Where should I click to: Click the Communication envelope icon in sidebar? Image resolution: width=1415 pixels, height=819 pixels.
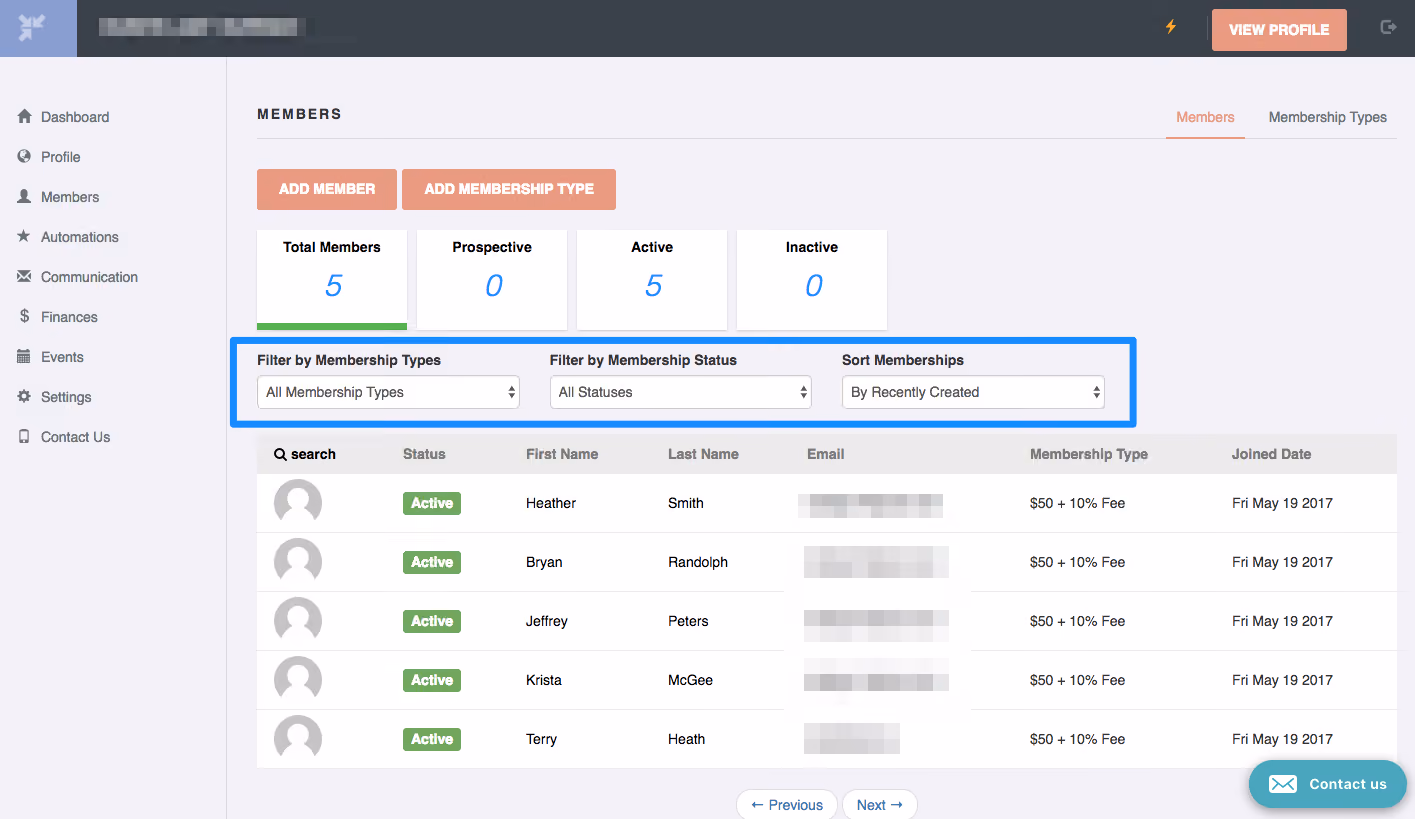(x=25, y=276)
